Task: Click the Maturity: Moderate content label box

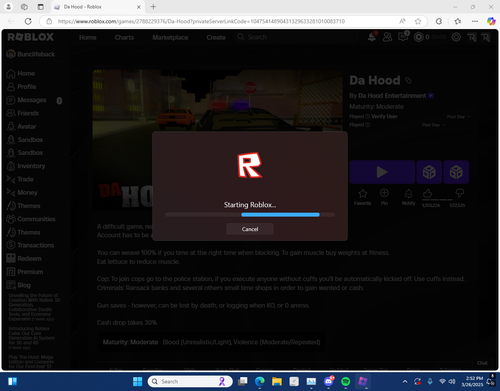Action: (x=211, y=342)
